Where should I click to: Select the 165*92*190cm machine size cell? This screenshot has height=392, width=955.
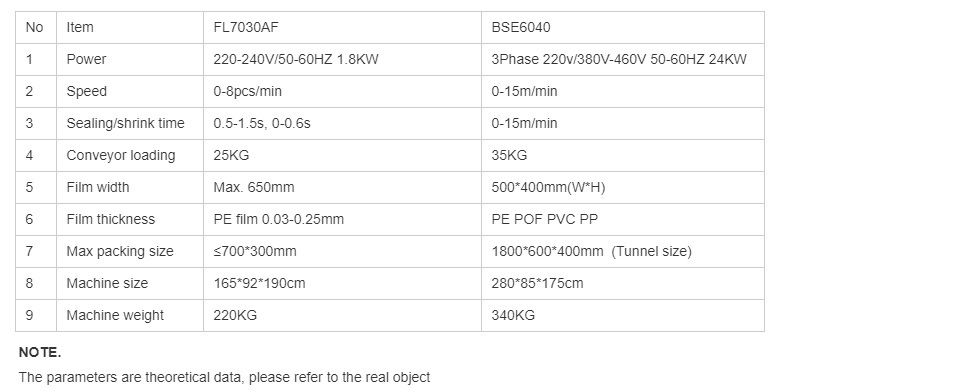[x=342, y=283]
